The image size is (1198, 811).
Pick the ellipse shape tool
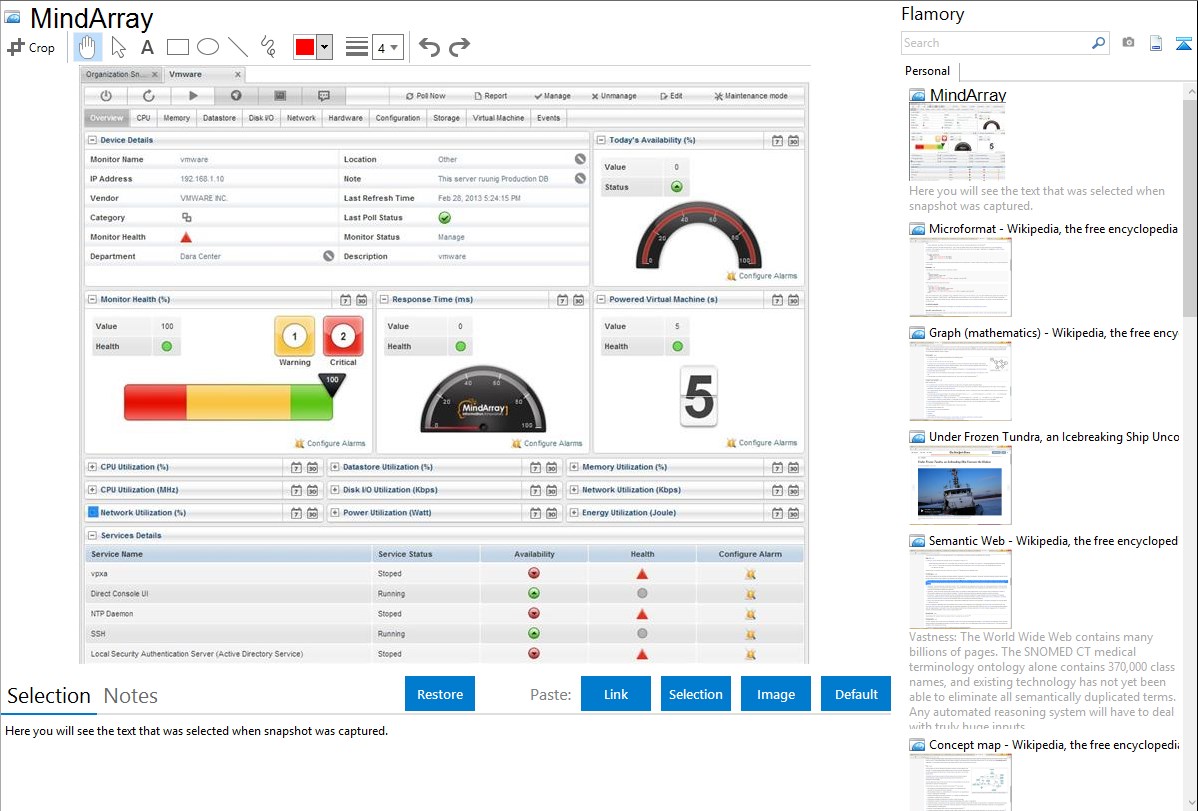click(x=208, y=47)
